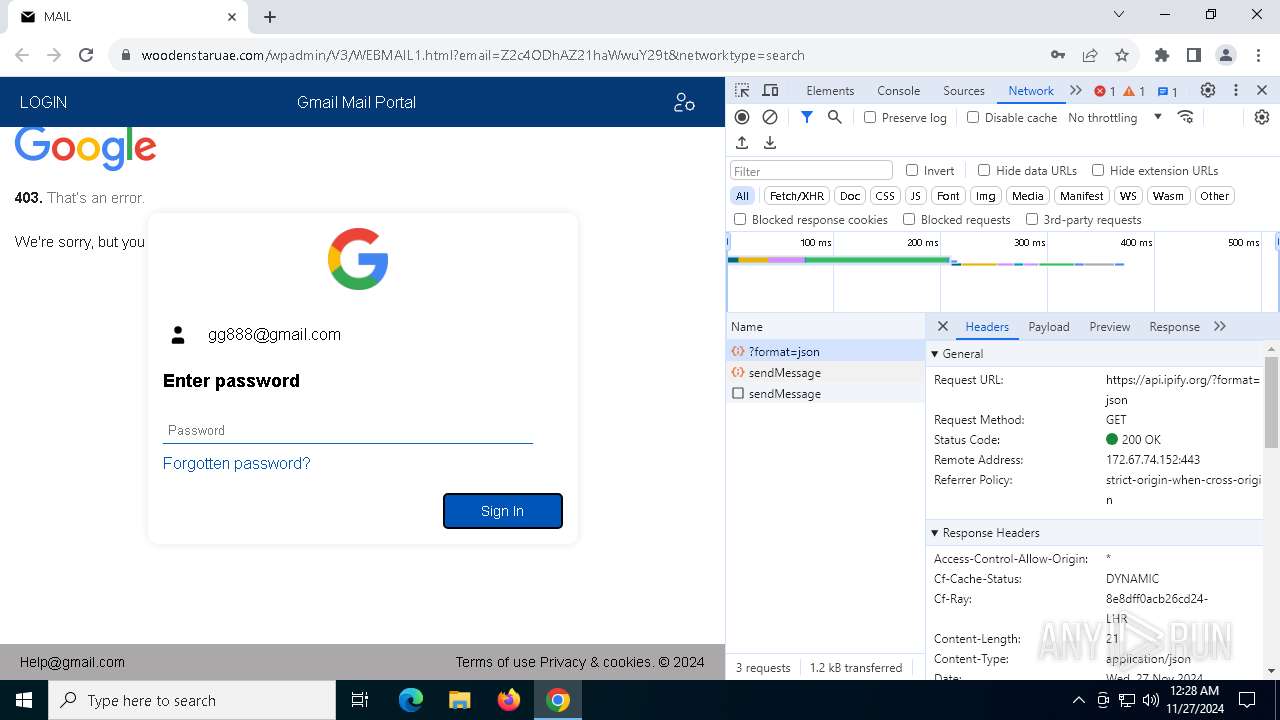Open the Response tab
1280x720 pixels.
1174,326
